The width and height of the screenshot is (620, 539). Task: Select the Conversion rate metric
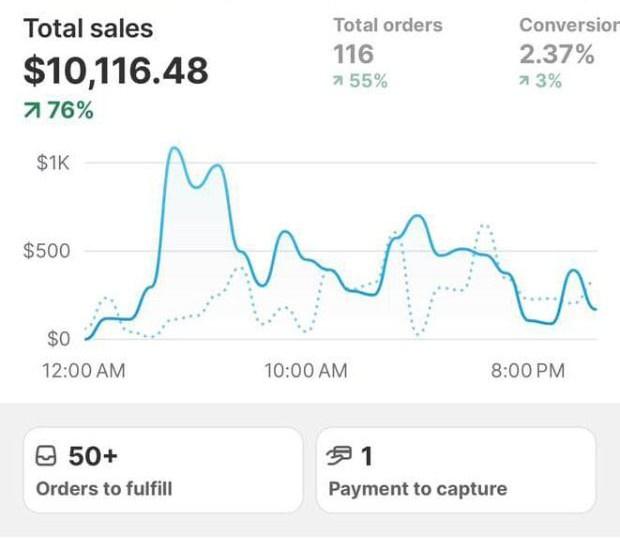pos(569,25)
